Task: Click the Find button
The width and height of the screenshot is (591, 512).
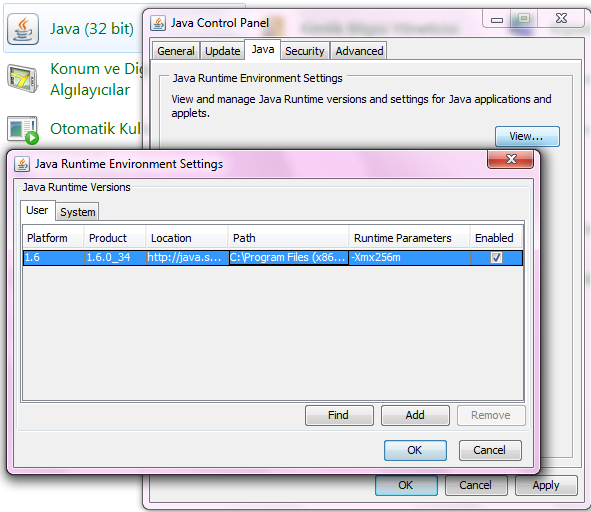Action: tap(339, 415)
